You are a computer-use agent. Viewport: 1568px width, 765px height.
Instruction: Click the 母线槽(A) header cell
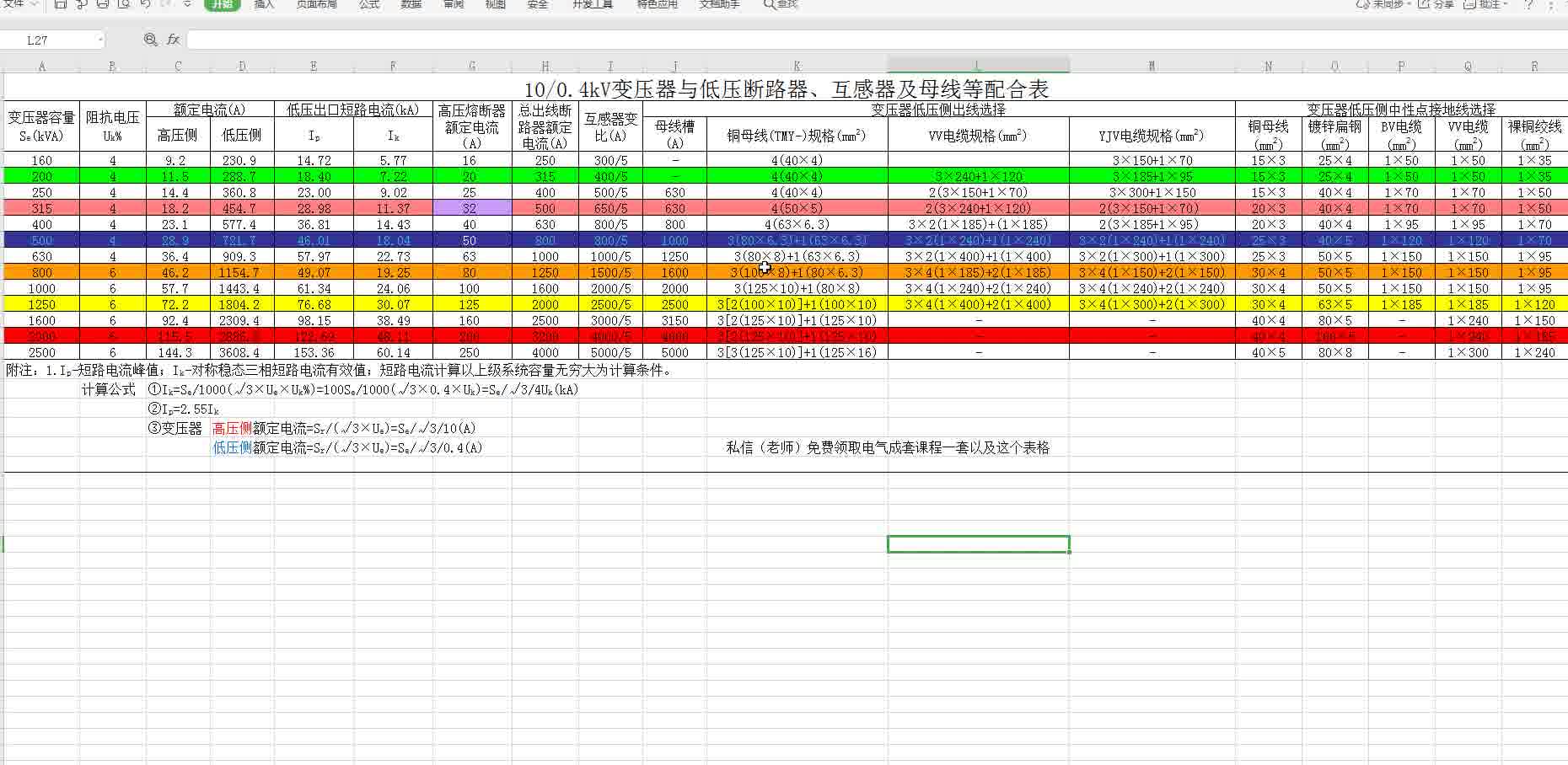coord(674,134)
